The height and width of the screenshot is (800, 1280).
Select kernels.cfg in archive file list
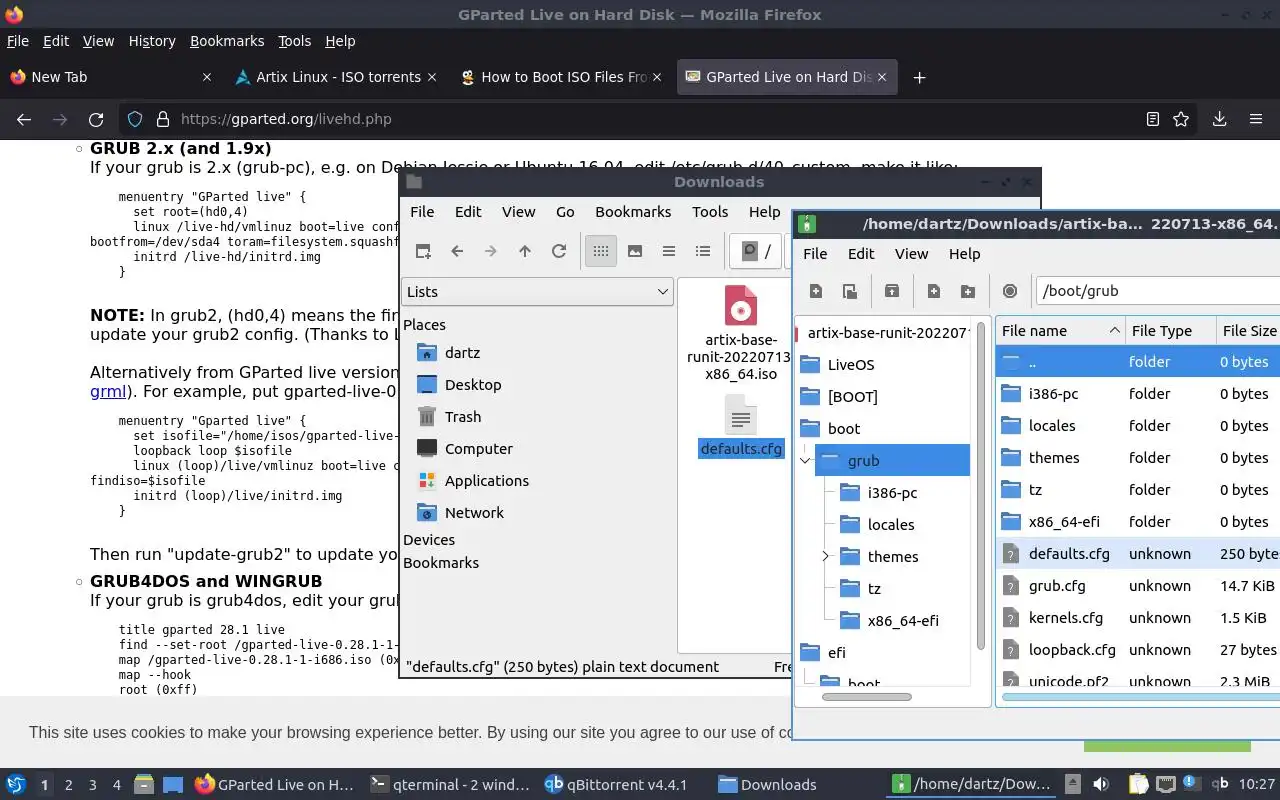pyautogui.click(x=1138, y=618)
